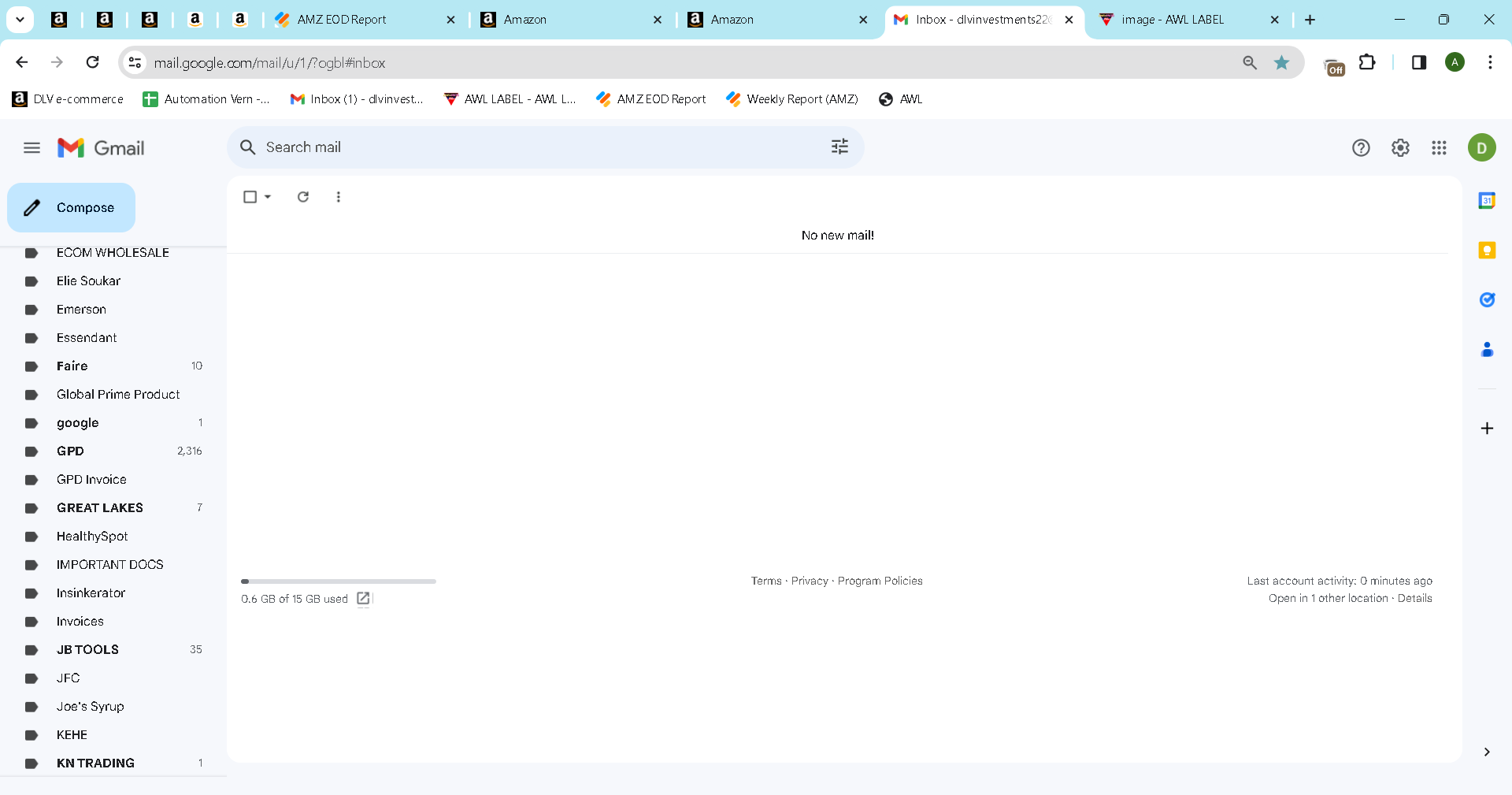Image resolution: width=1512 pixels, height=795 pixels.
Task: Click the Privacy footer link
Action: tap(810, 581)
